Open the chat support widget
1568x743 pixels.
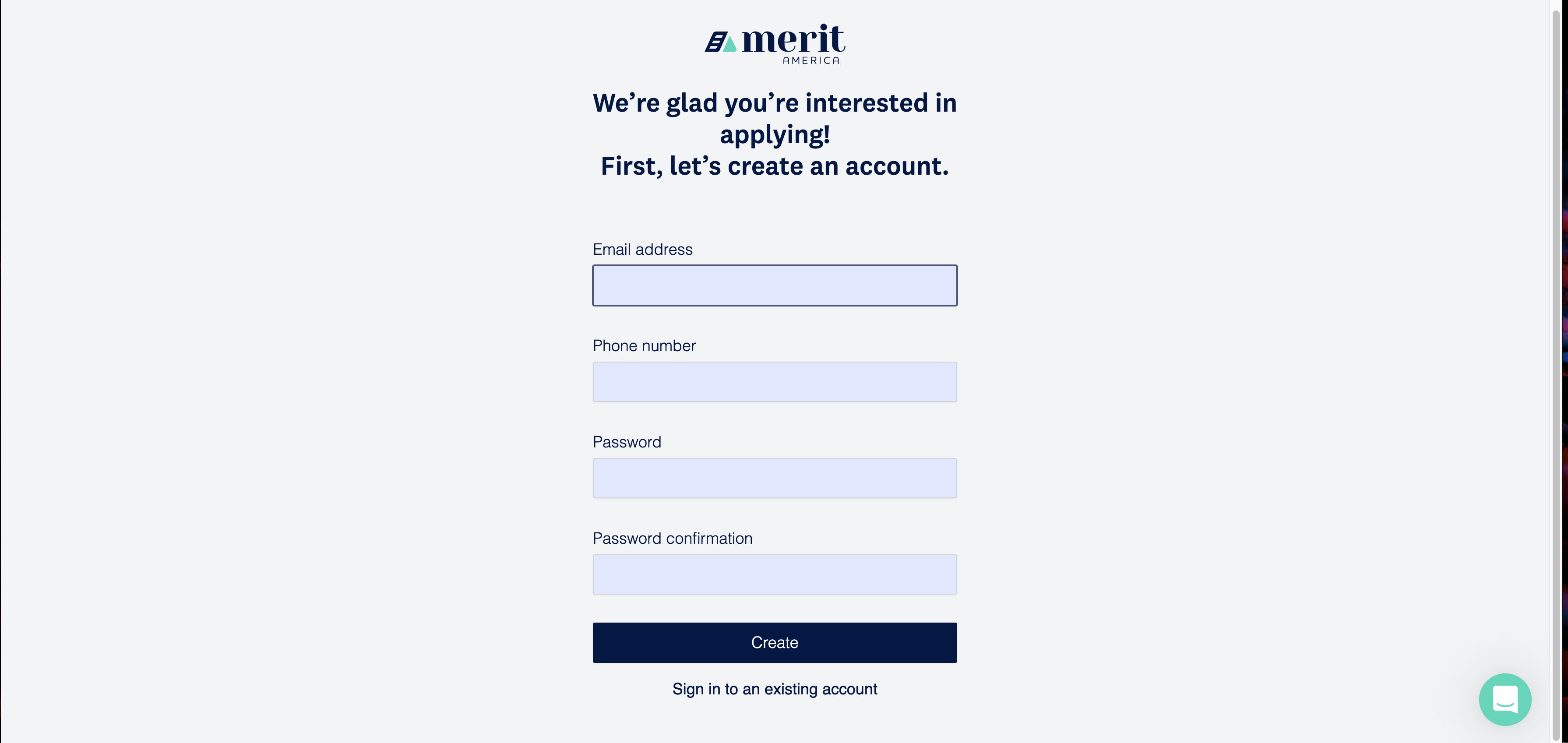(x=1504, y=699)
